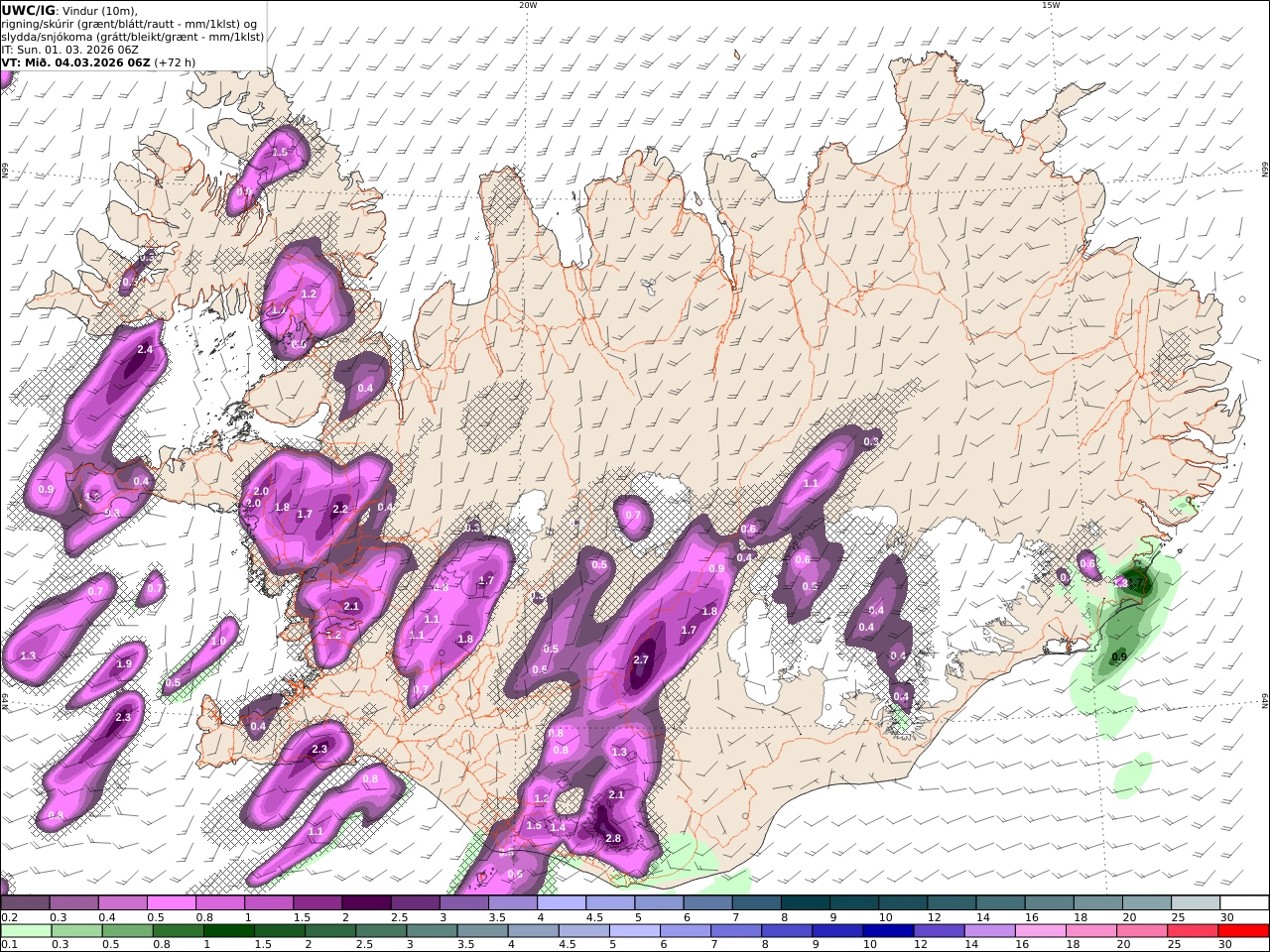Pick the bright red 30 swatch in lower legend
The width and height of the screenshot is (1270, 952).
(x=1243, y=931)
